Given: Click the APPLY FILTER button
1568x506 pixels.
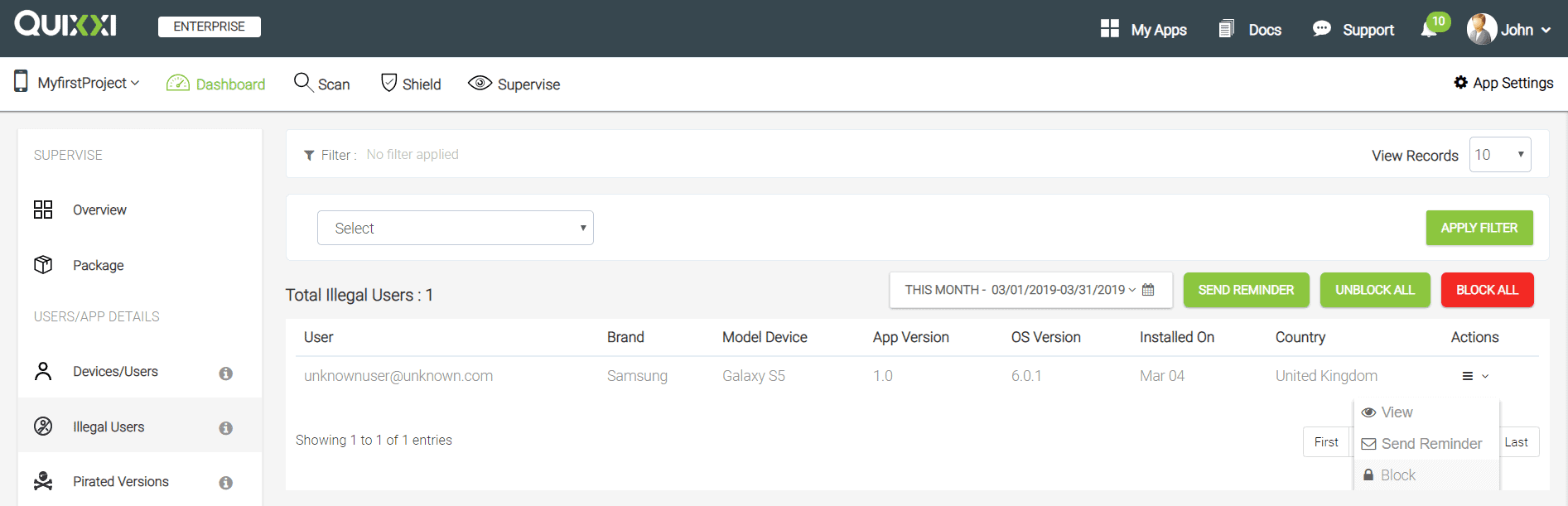Looking at the screenshot, I should coord(1479,228).
